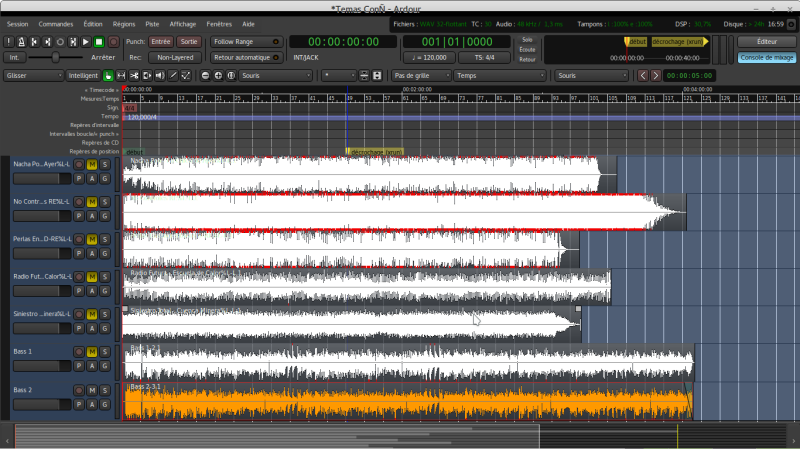800x449 pixels.
Task: Toggle Follow Range option
Action: [x=246, y=42]
